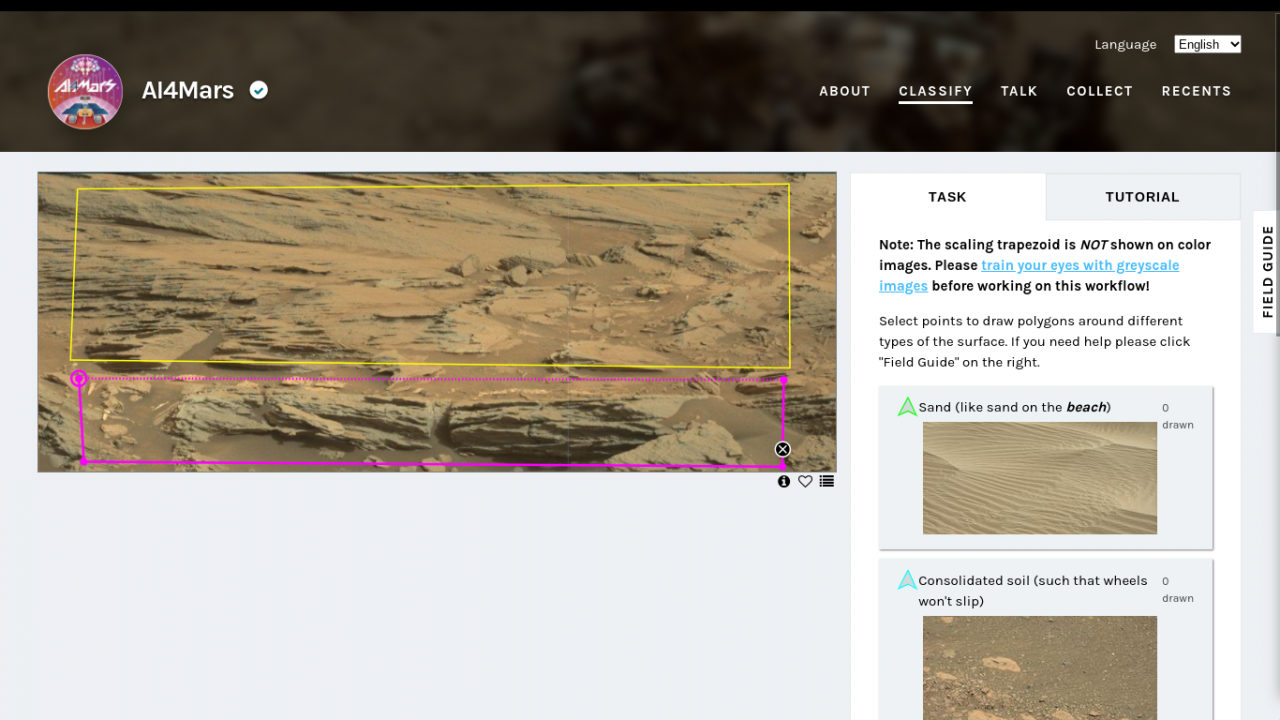The height and width of the screenshot is (720, 1280).
Task: Switch to the TASK tab
Action: point(948,197)
